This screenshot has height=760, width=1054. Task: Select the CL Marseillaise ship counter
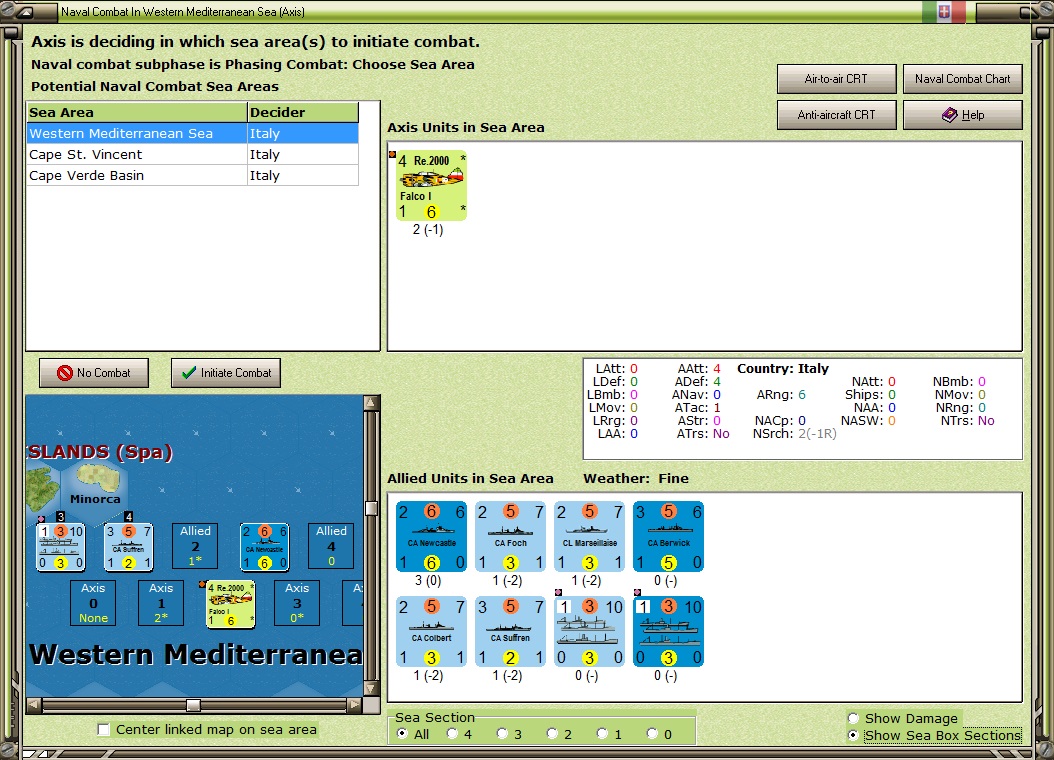590,536
